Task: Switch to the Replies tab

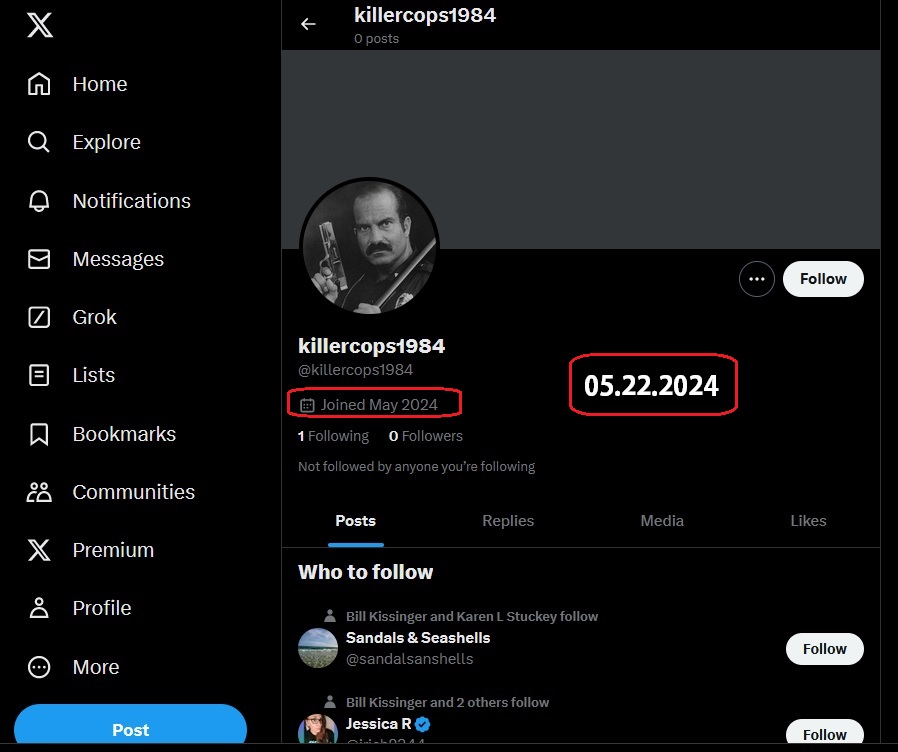Action: [x=508, y=521]
